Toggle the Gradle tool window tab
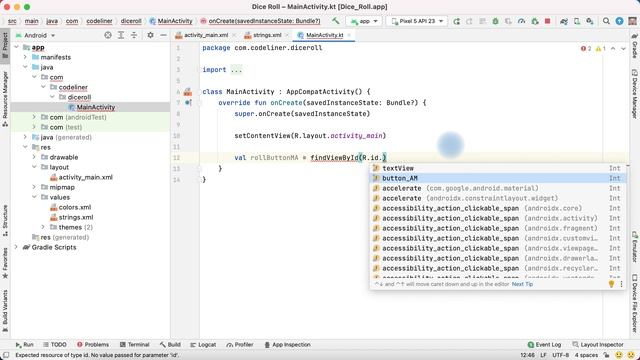 [x=635, y=46]
